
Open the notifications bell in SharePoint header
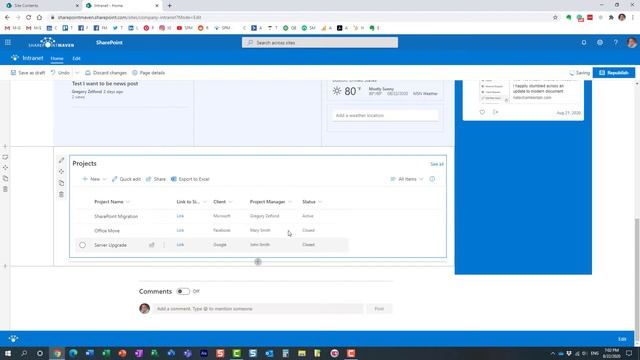(x=584, y=42)
